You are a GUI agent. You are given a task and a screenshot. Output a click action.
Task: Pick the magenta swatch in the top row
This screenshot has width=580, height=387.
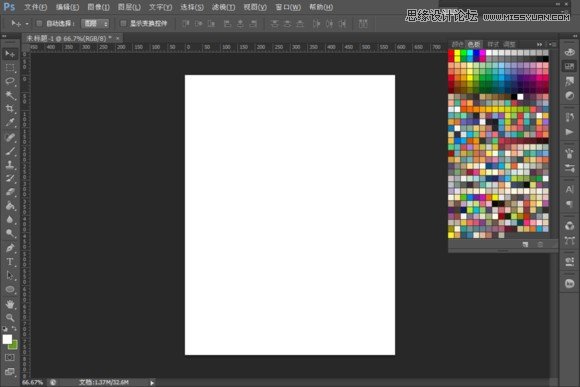pyautogui.click(x=482, y=53)
